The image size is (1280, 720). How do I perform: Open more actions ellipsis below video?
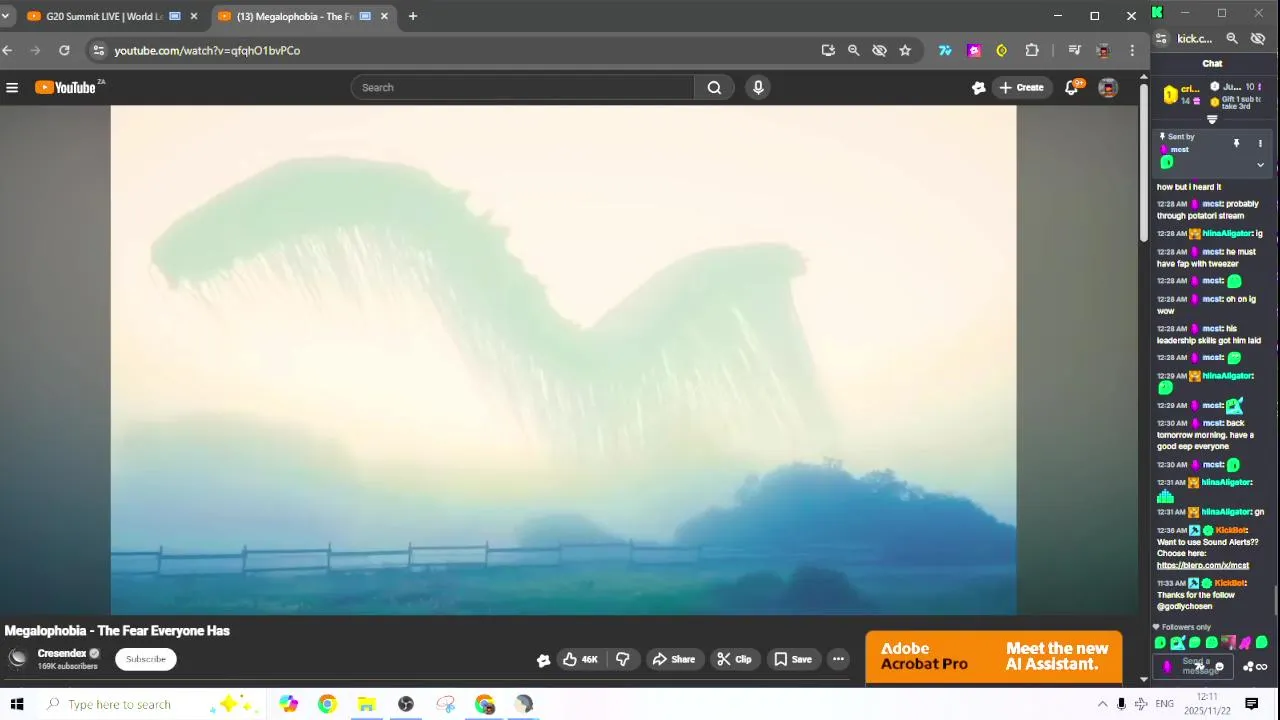[838, 659]
